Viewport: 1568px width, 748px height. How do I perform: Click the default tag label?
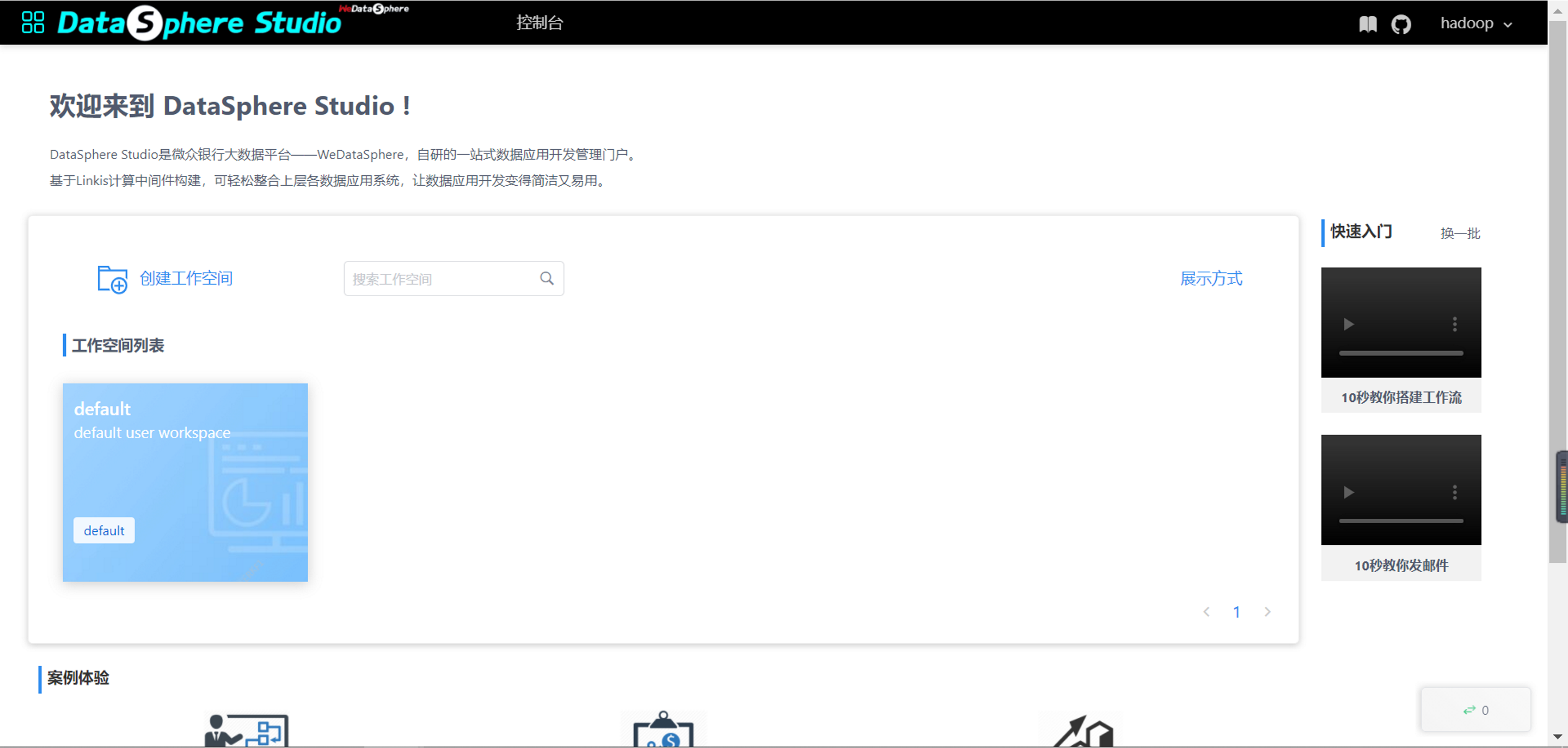tap(104, 530)
